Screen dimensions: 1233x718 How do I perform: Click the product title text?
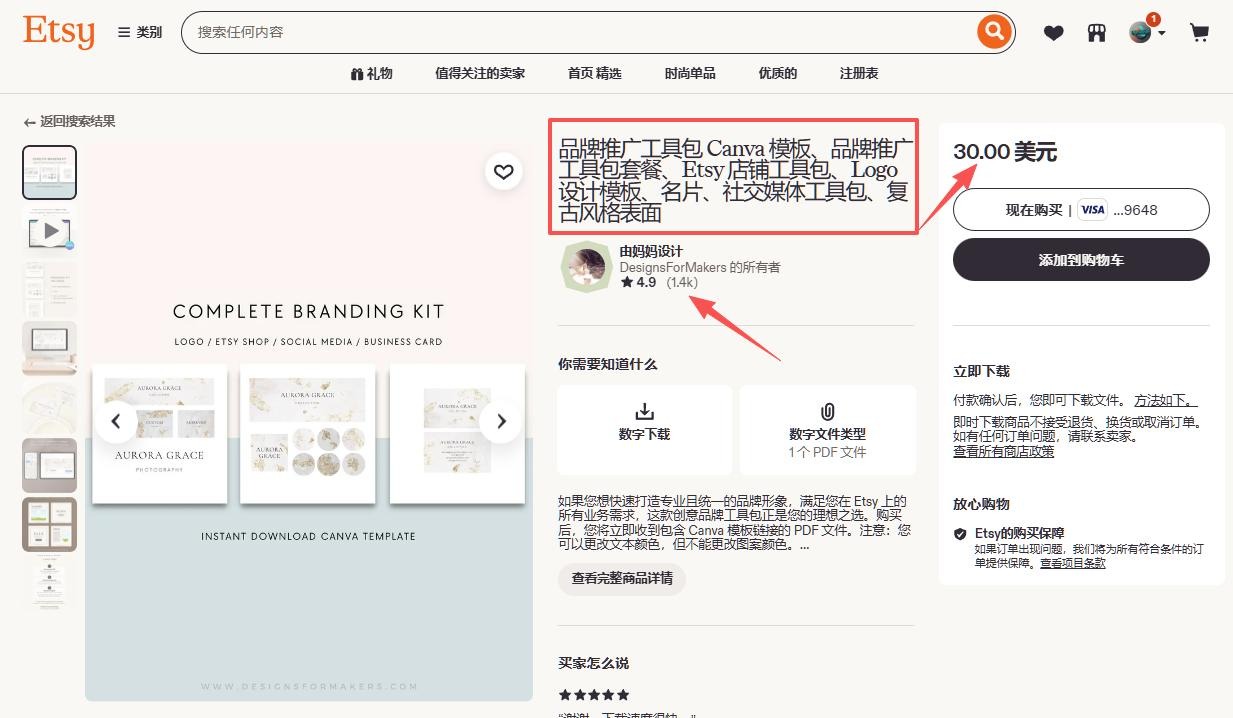734,181
